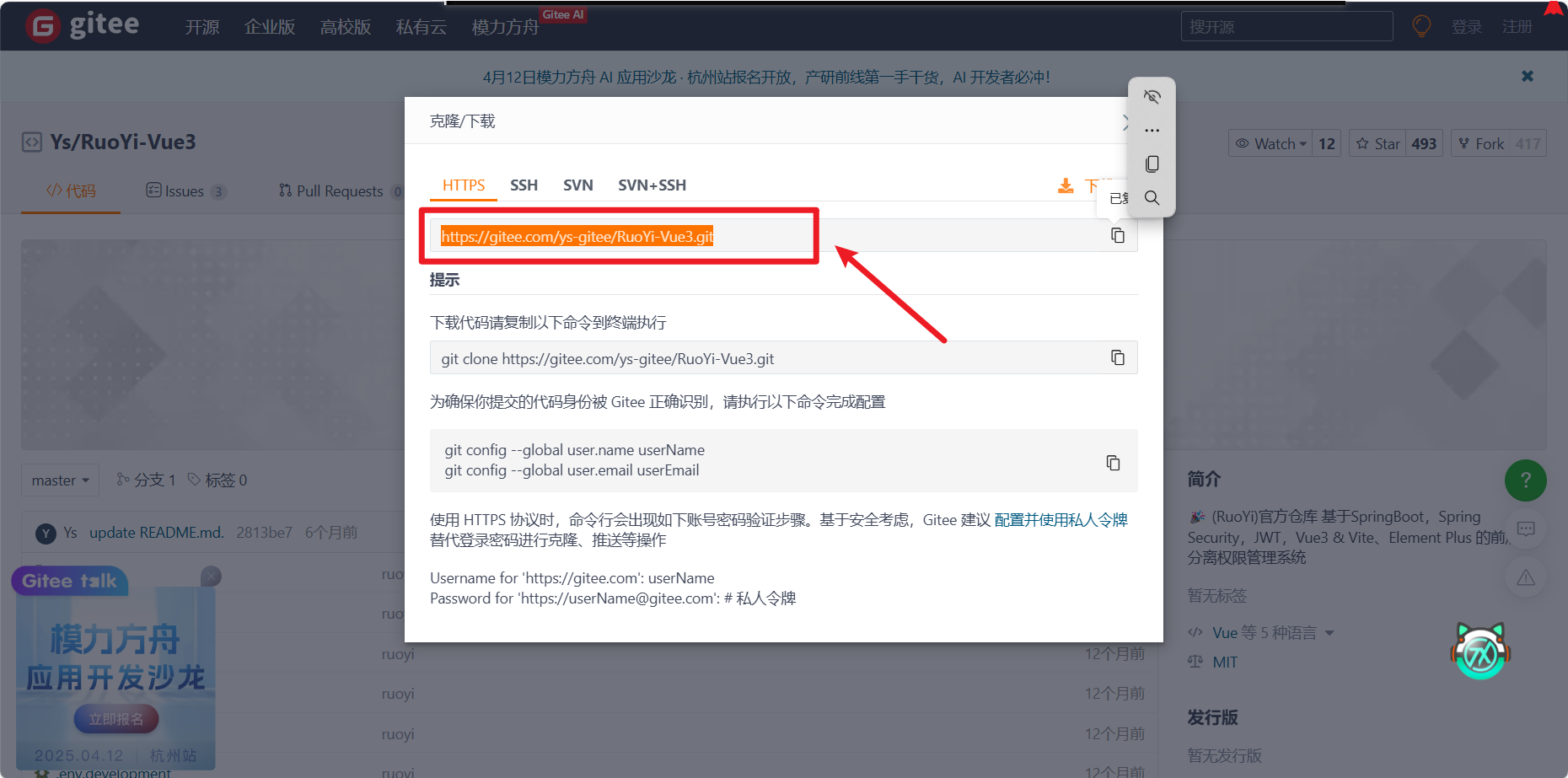The height and width of the screenshot is (778, 1568).
Task: Click the 立即报名 button in ad
Action: click(x=116, y=720)
